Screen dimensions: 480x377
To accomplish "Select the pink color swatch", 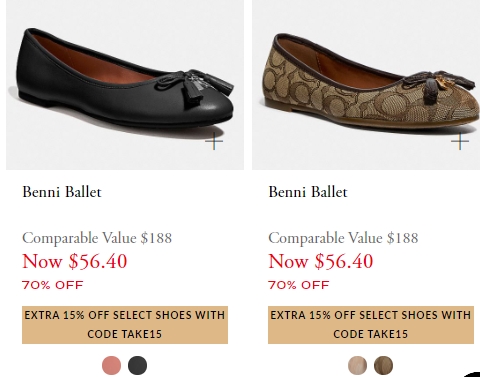I will pos(111,365).
